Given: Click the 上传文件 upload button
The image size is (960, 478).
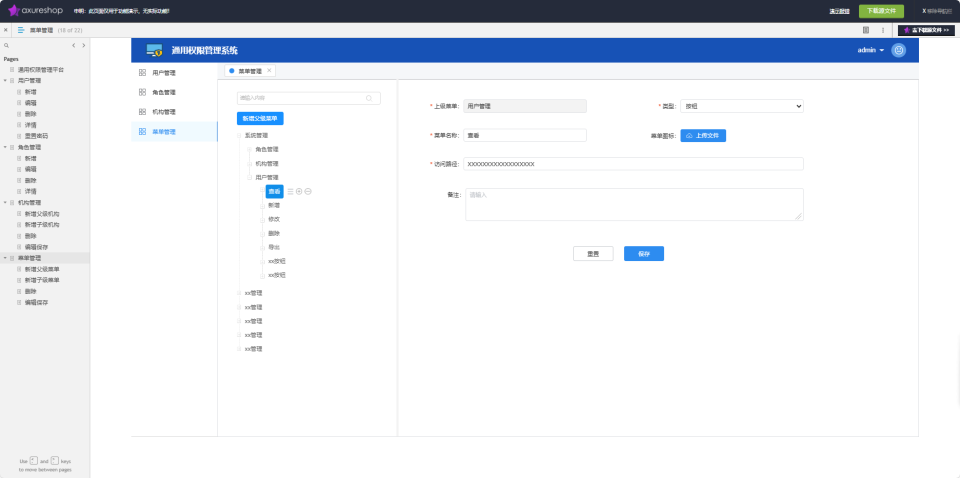Looking at the screenshot, I should pyautogui.click(x=703, y=135).
